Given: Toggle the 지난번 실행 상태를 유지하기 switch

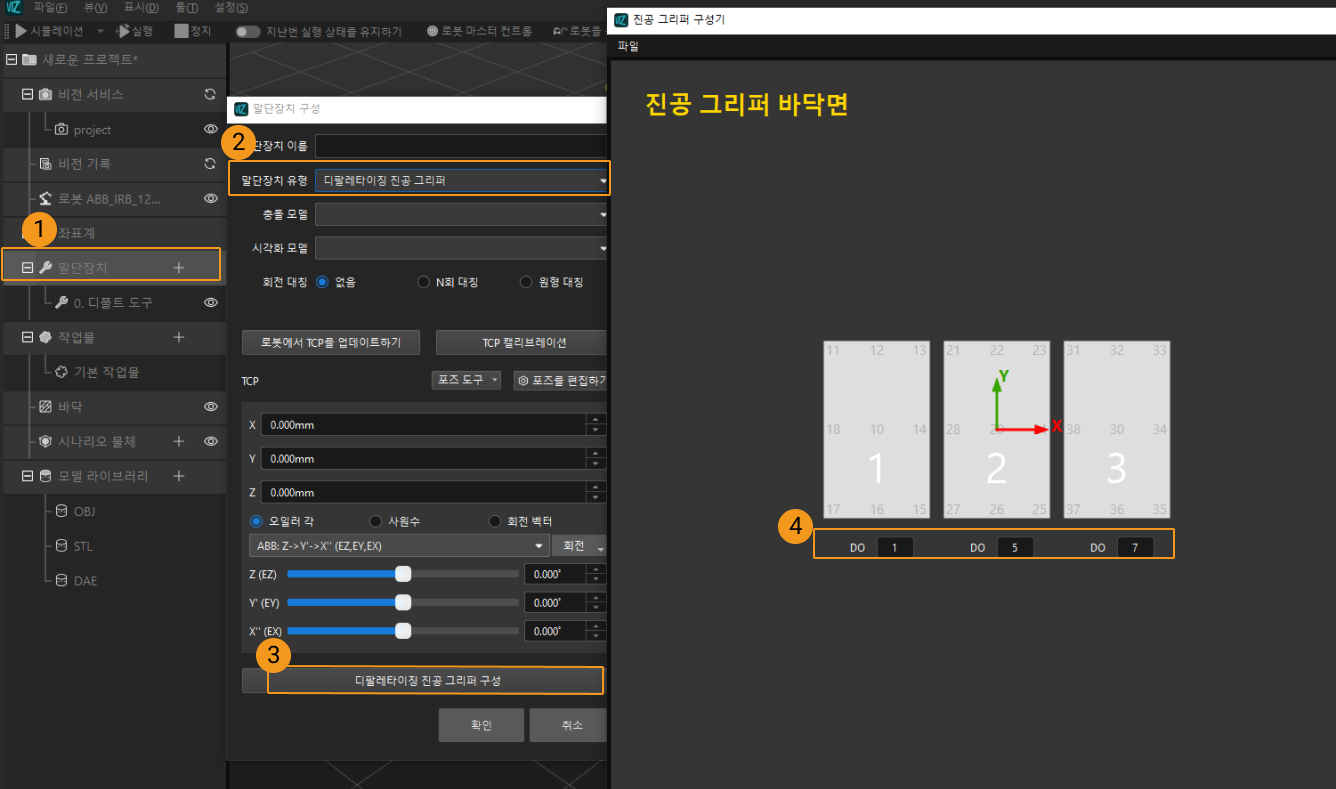Looking at the screenshot, I should (248, 31).
